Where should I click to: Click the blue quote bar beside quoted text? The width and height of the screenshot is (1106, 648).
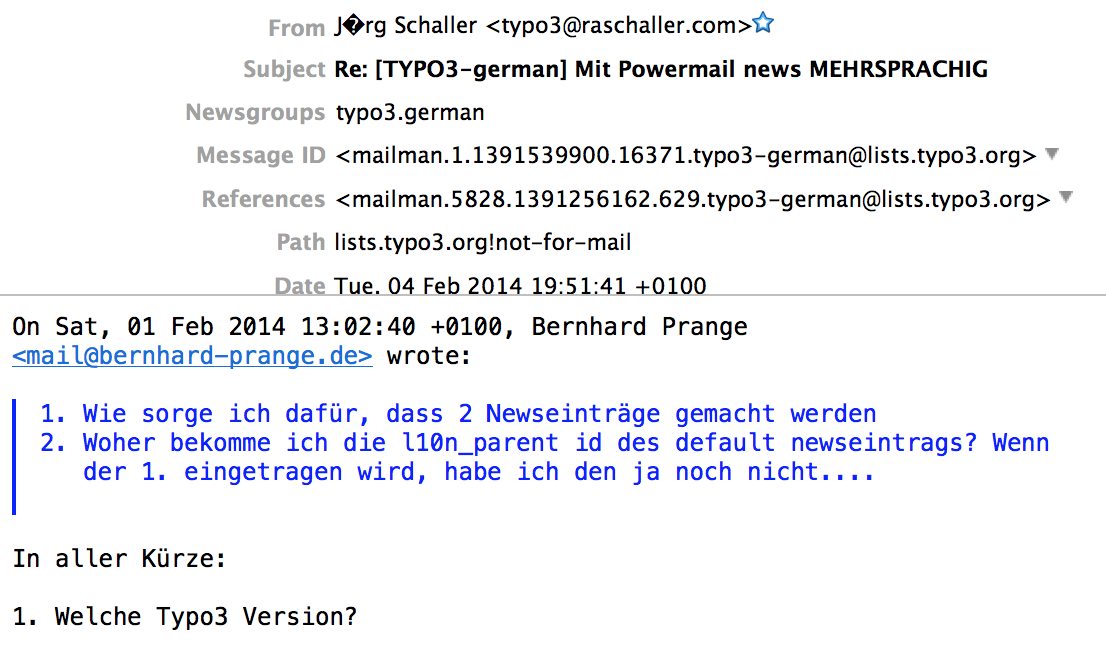pos(14,457)
